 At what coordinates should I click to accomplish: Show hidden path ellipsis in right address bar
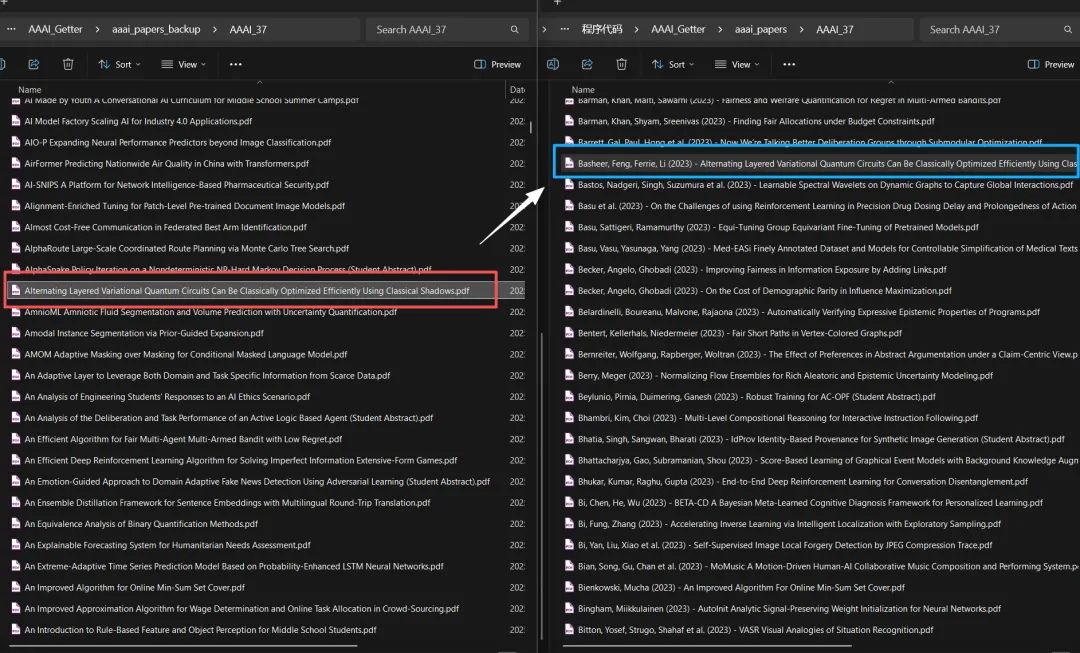[565, 30]
